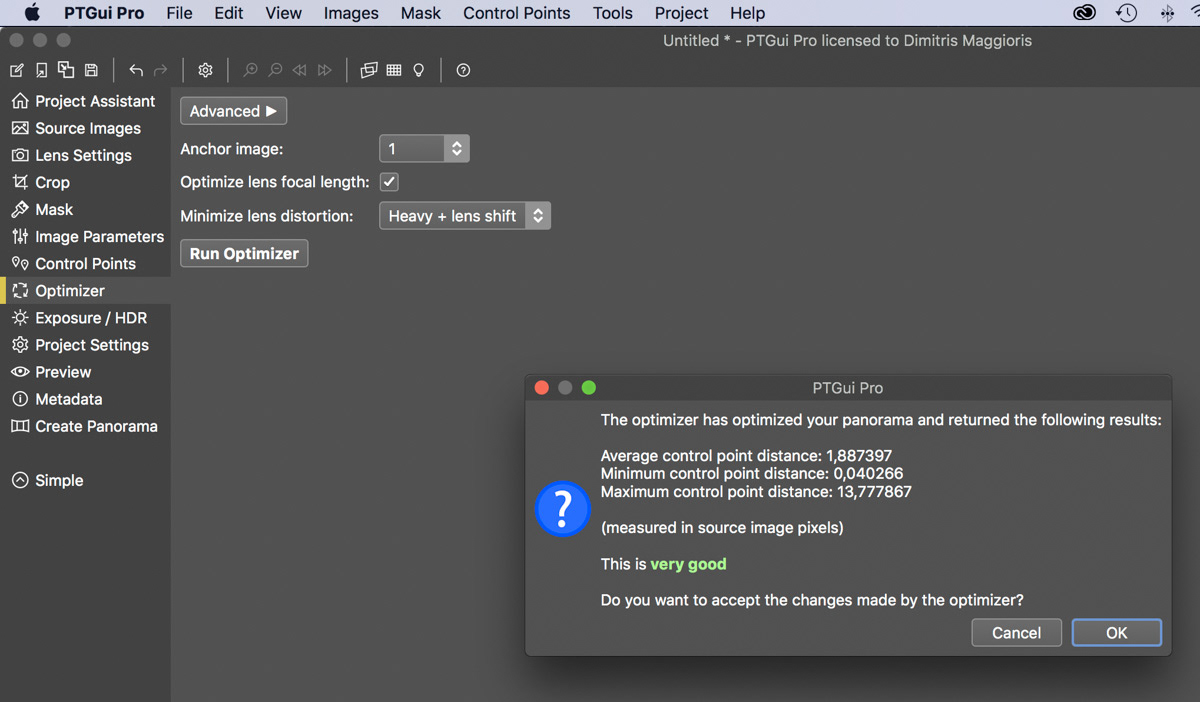Undo the last action
1200x702 pixels.
pos(136,70)
